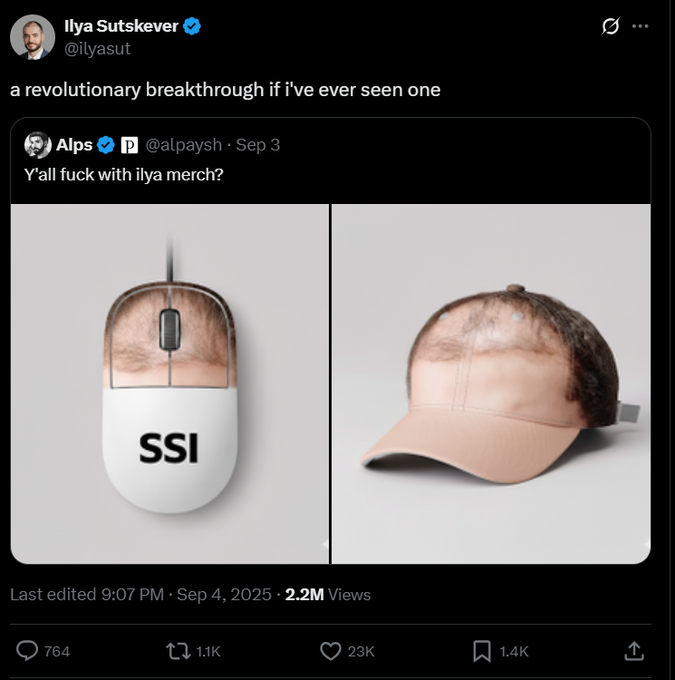The height and width of the screenshot is (680, 675).
Task: Click the share upload arrow icon
Action: tap(632, 651)
